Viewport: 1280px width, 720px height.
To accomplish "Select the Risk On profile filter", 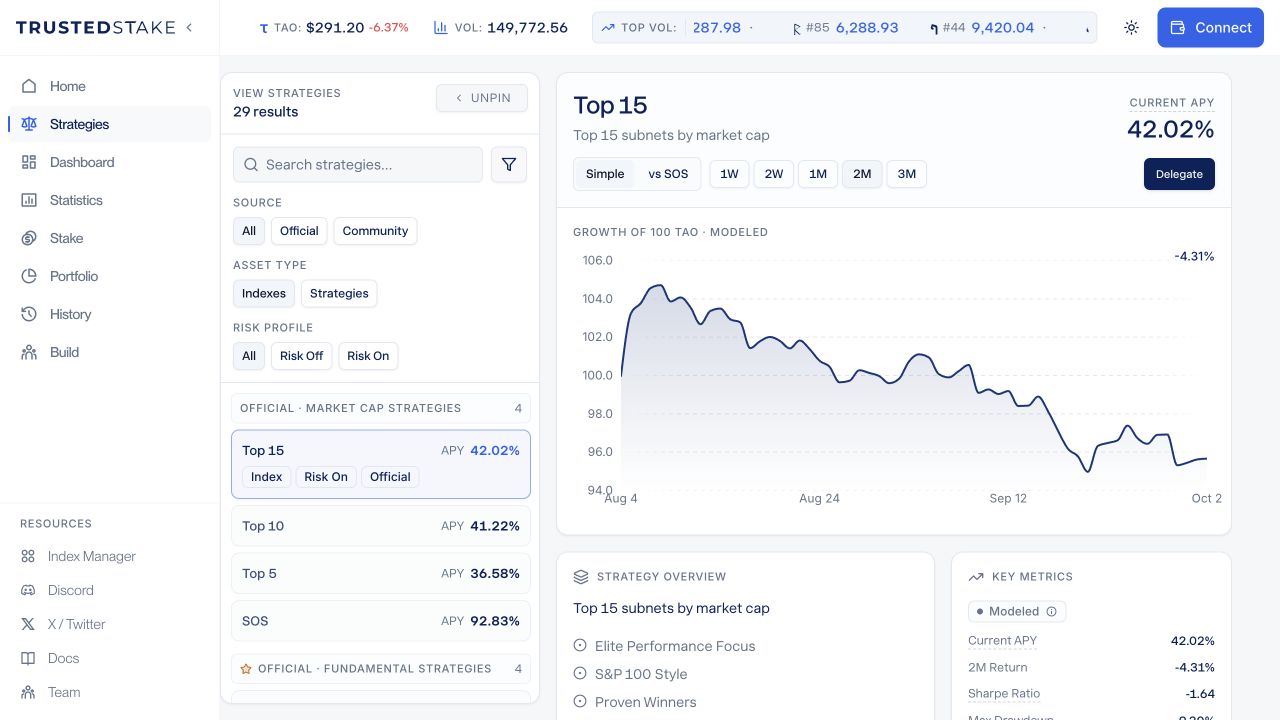I will 368,356.
